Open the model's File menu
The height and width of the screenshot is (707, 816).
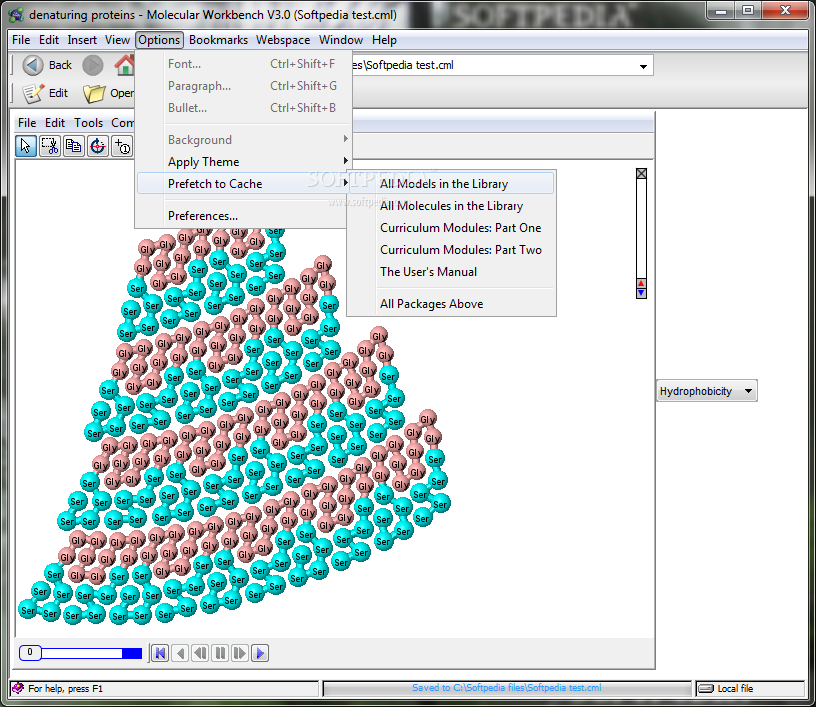pos(27,123)
